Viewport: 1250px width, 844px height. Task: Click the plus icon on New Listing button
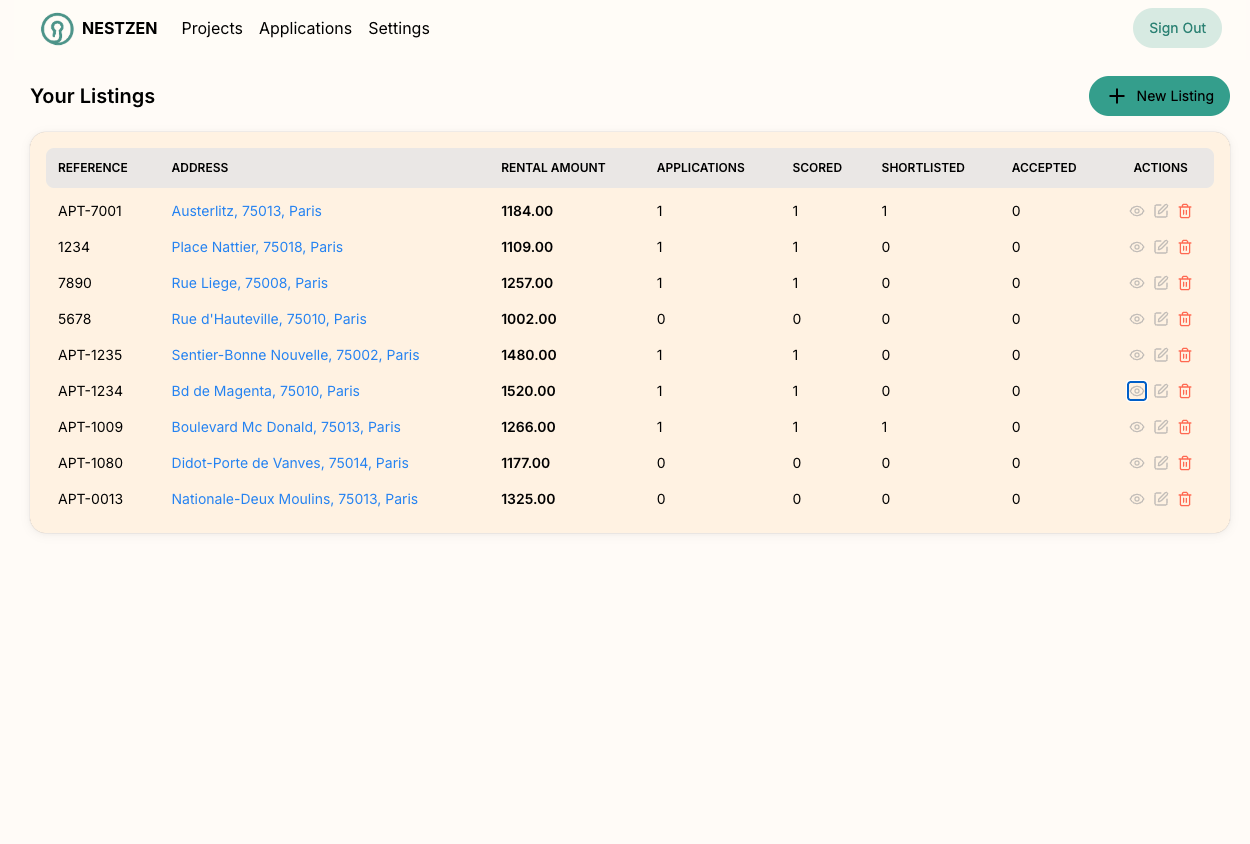point(1117,96)
